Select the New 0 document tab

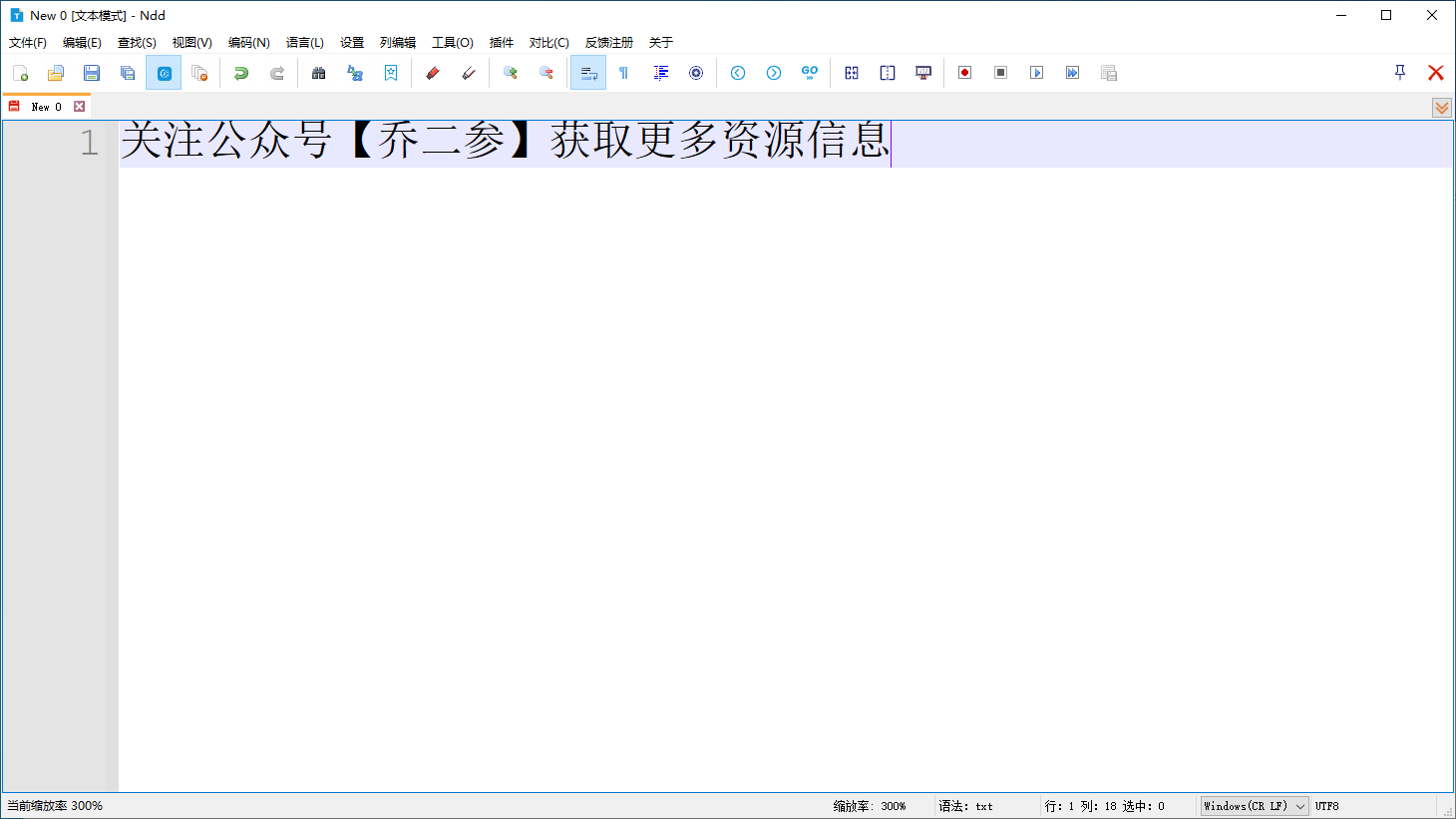click(46, 107)
